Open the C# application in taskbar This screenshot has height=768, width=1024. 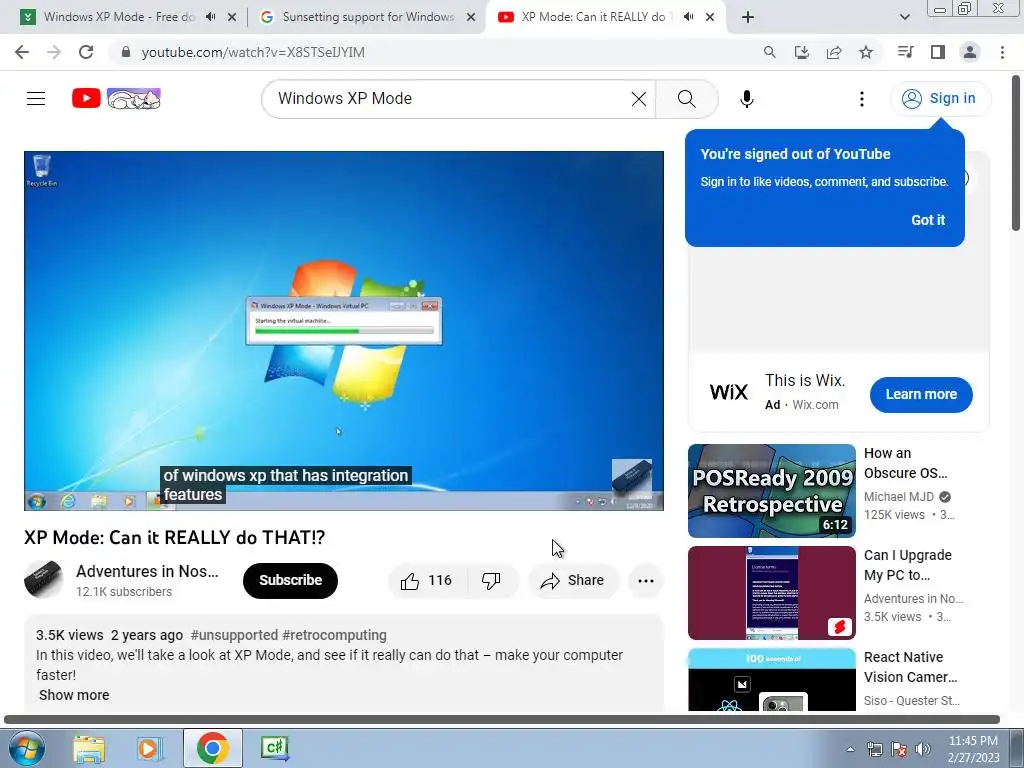pos(274,748)
